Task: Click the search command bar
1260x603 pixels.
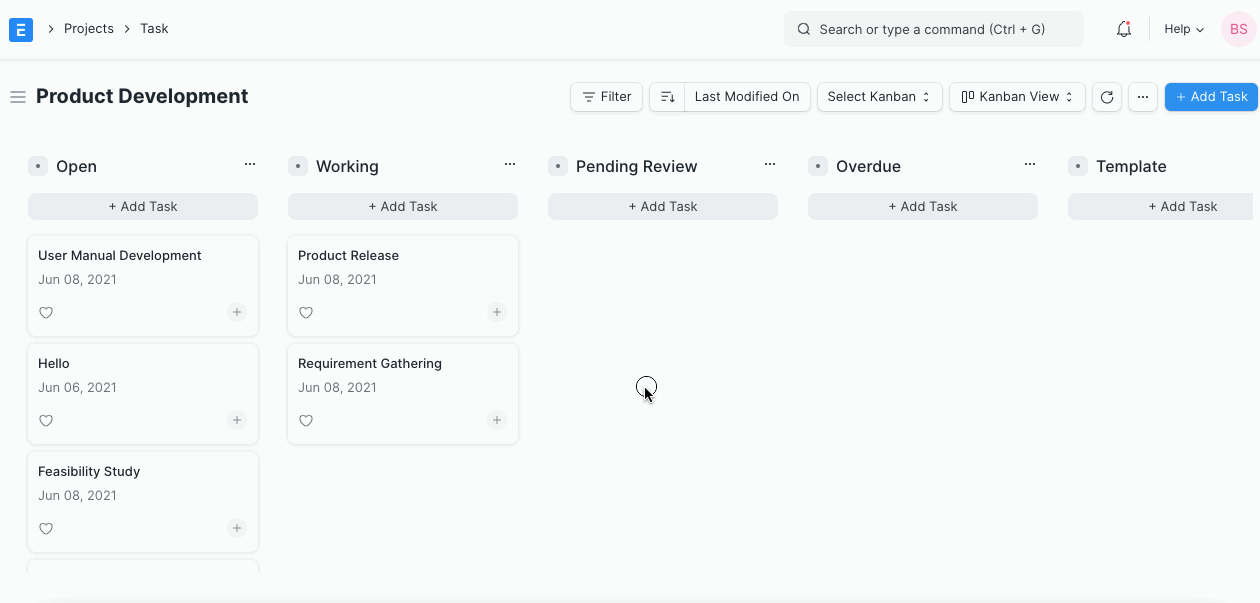Action: [933, 29]
